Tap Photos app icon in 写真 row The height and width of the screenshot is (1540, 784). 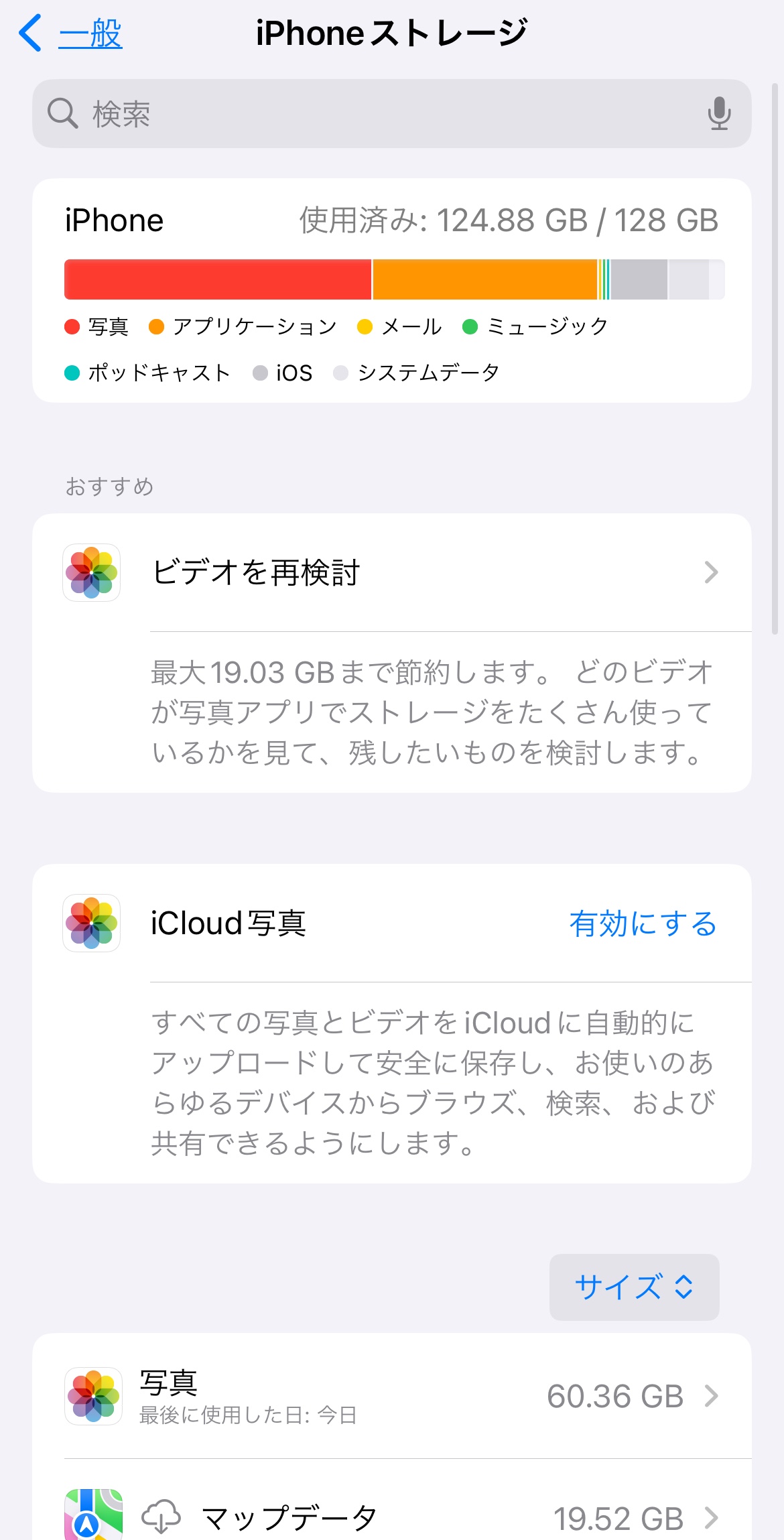pos(93,1396)
